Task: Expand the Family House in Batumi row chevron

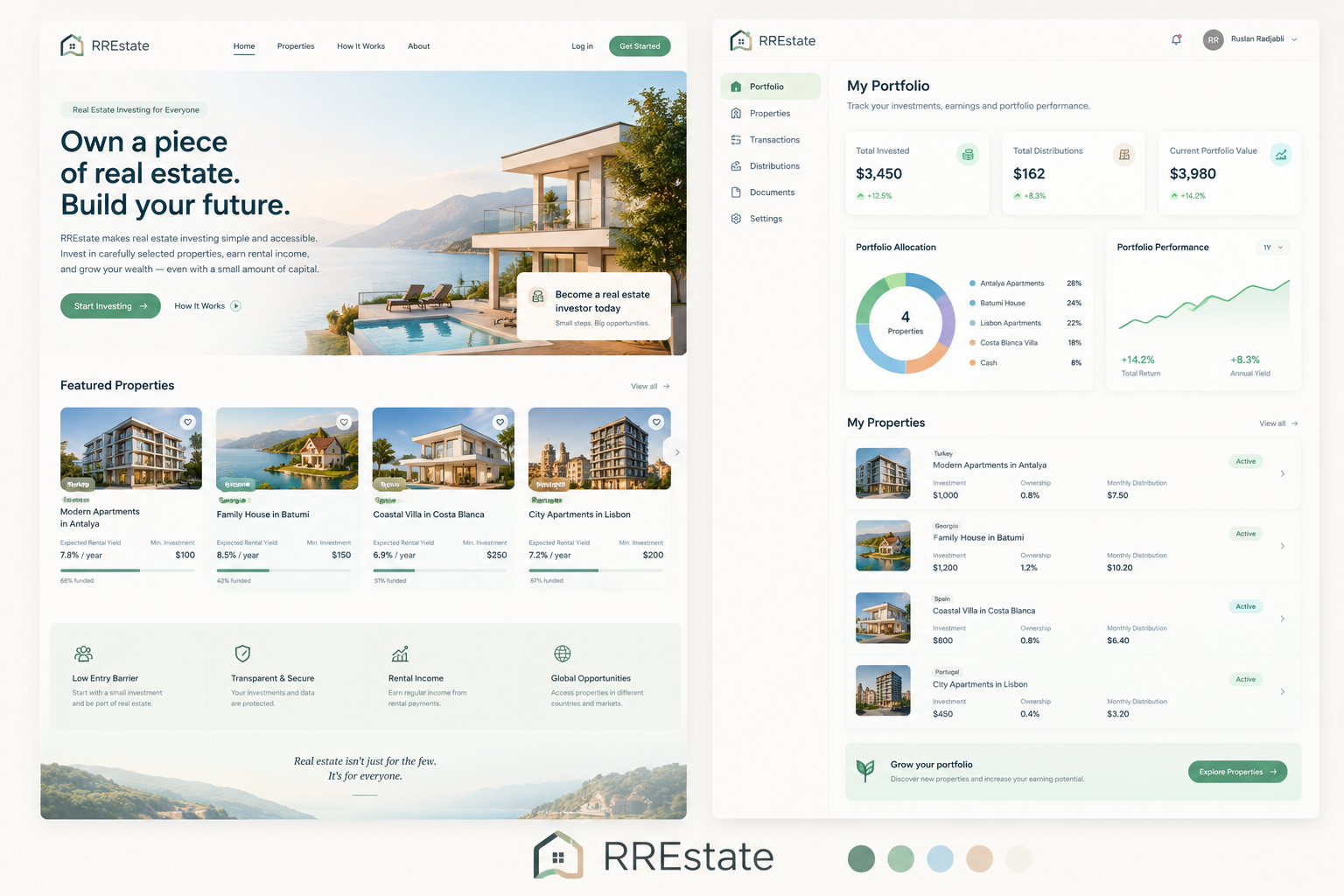Action: pos(1283,546)
